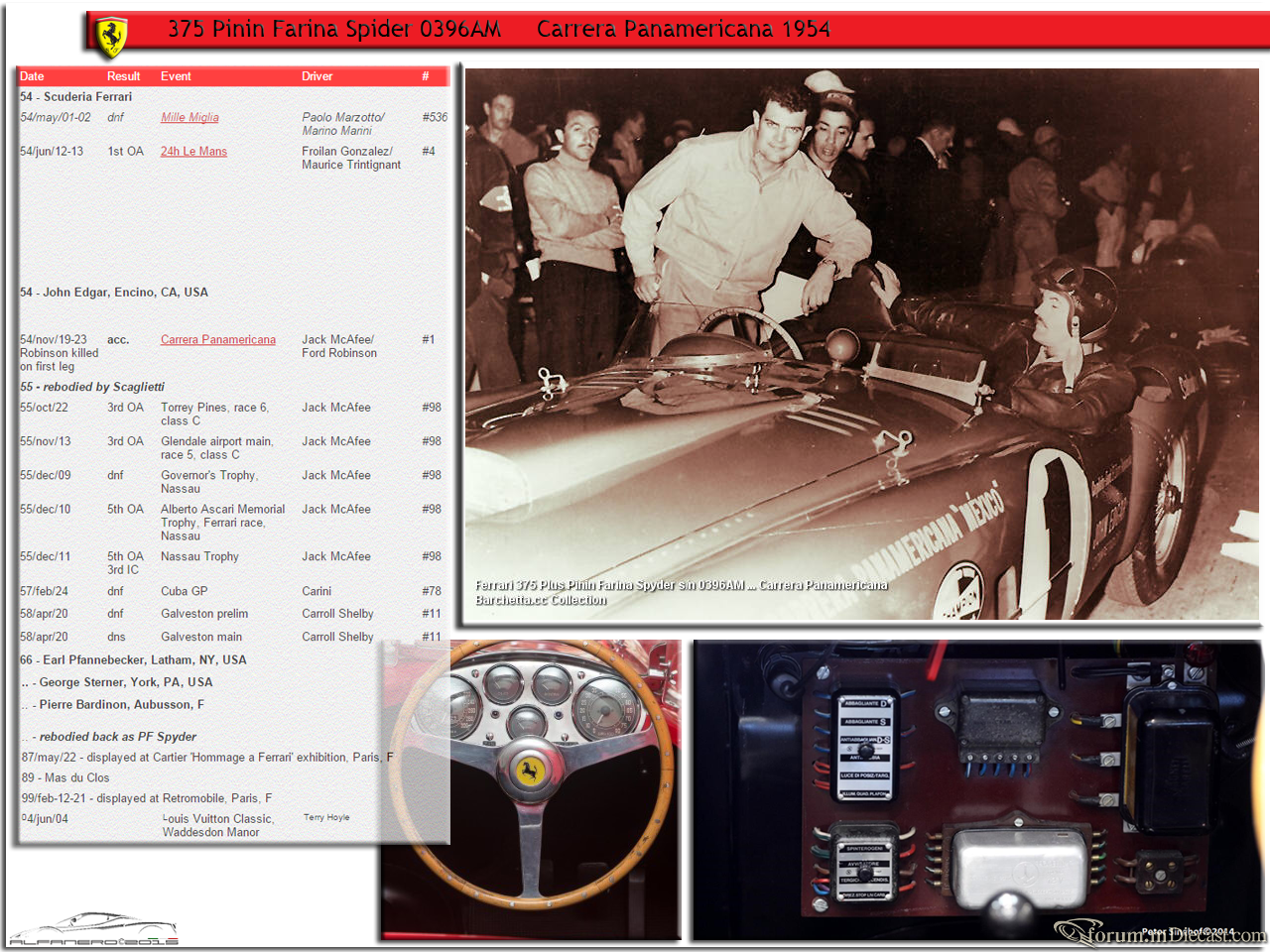
Task: Click the 'Galveston main' event cell
Action: click(x=201, y=637)
